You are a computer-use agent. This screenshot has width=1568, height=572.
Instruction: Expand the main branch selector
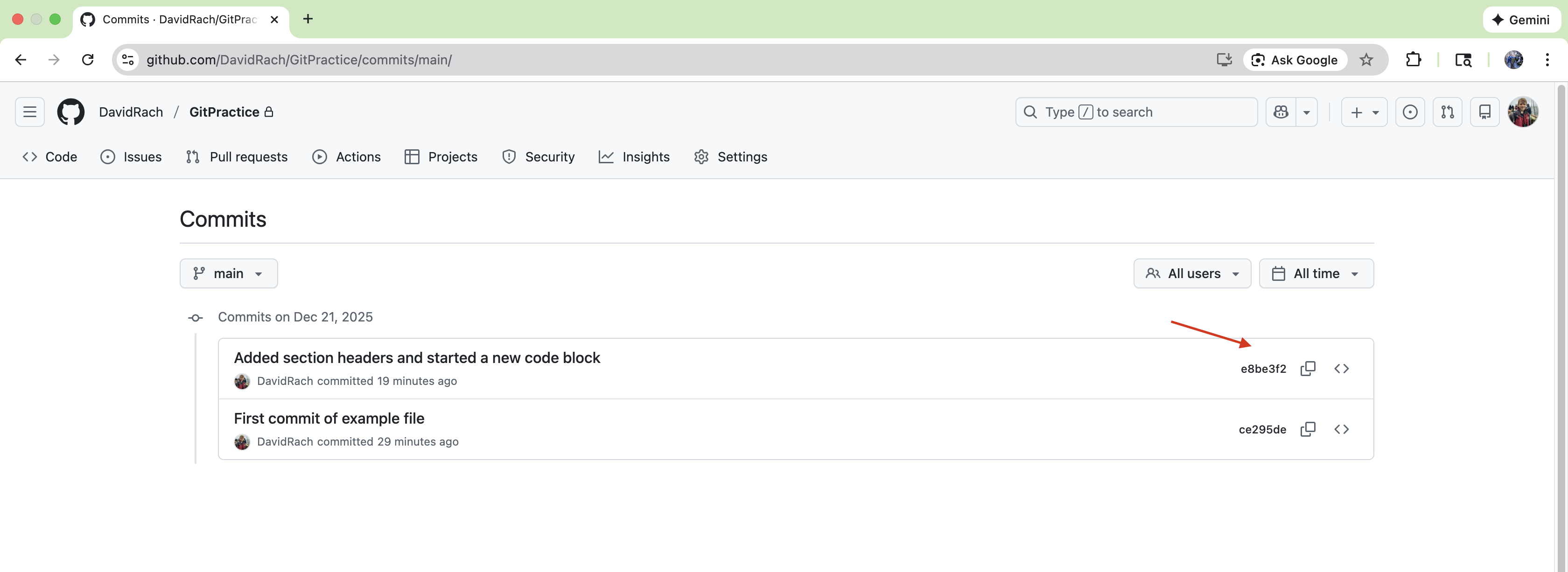(x=228, y=274)
